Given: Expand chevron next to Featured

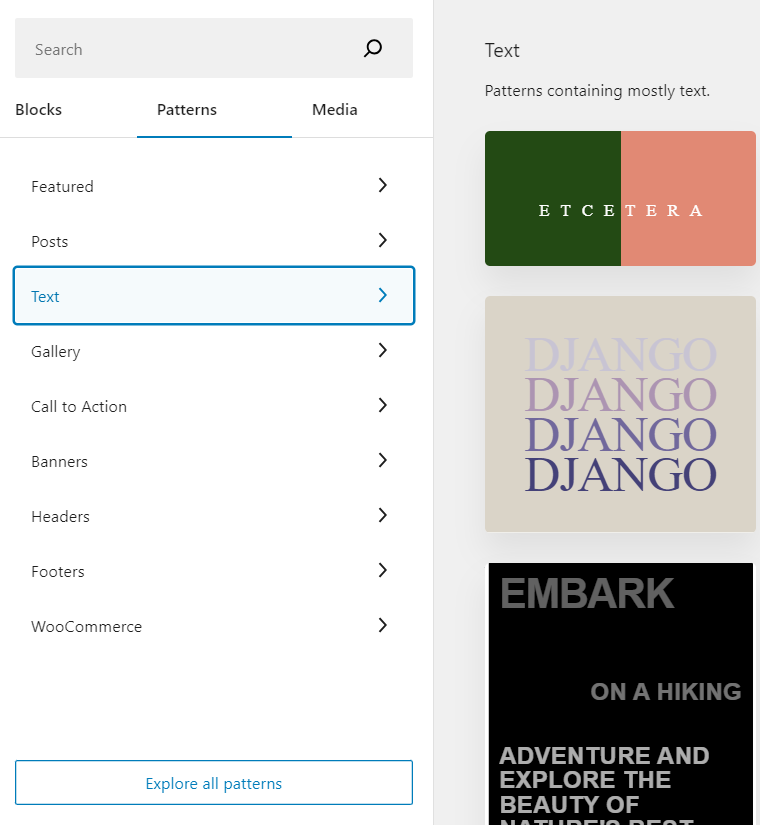Looking at the screenshot, I should (x=383, y=185).
